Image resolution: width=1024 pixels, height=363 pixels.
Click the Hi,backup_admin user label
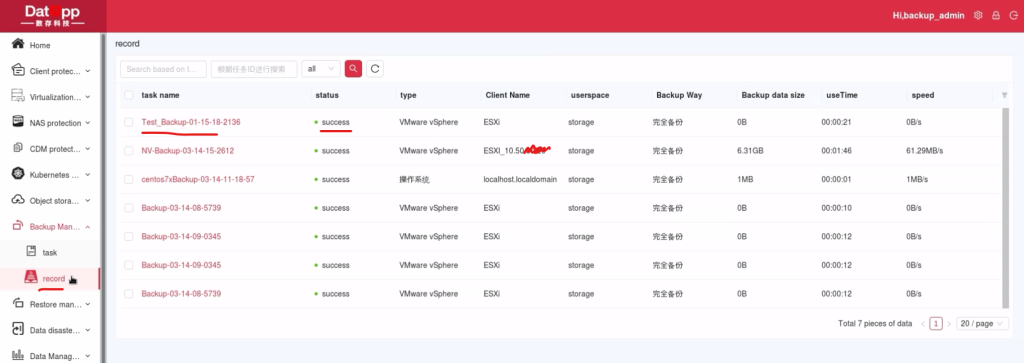tap(928, 16)
